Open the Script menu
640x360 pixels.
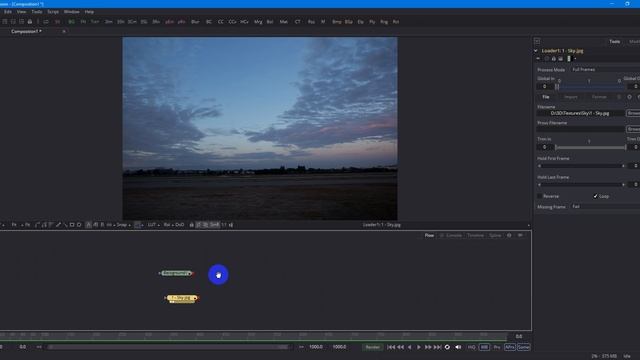click(x=53, y=12)
